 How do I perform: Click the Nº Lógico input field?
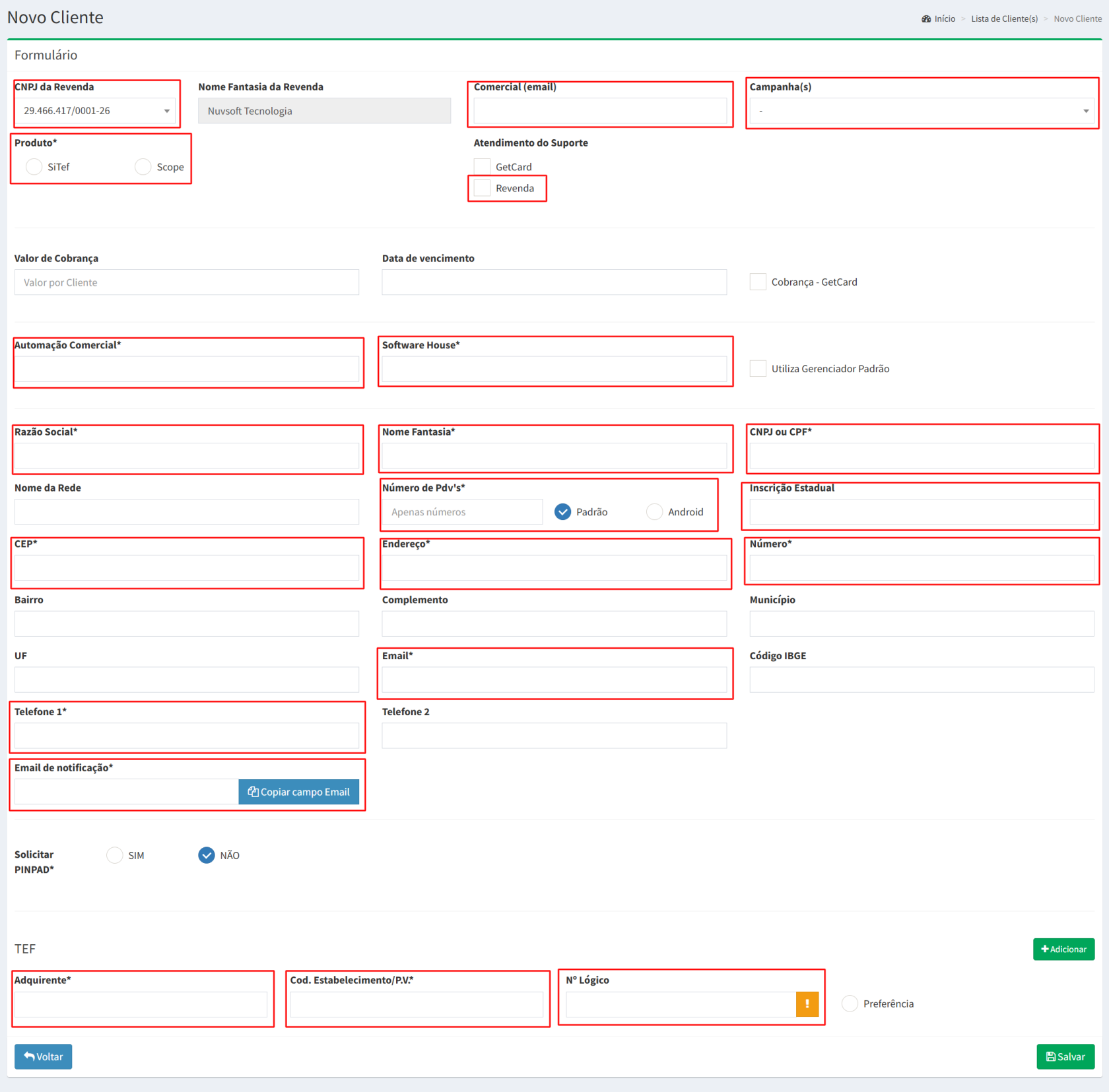point(681,1004)
